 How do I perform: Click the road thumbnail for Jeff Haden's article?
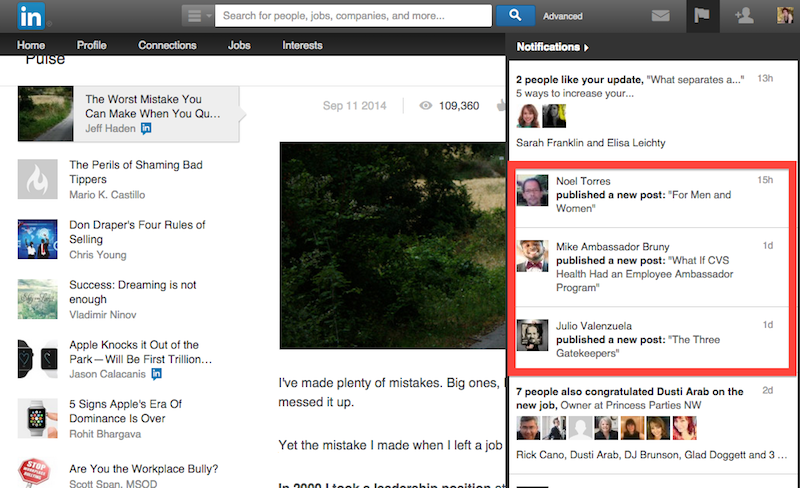point(45,114)
